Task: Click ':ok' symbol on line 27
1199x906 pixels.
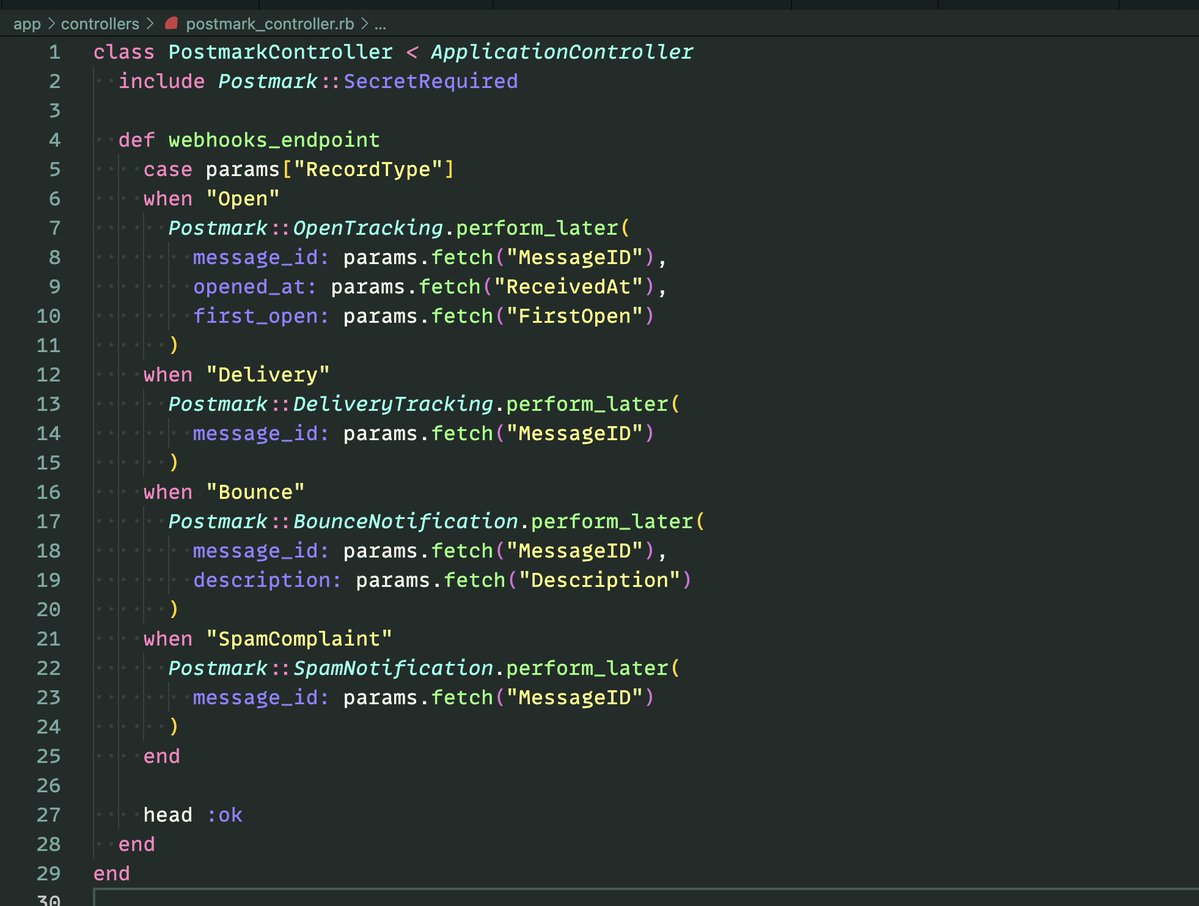Action: tap(224, 814)
